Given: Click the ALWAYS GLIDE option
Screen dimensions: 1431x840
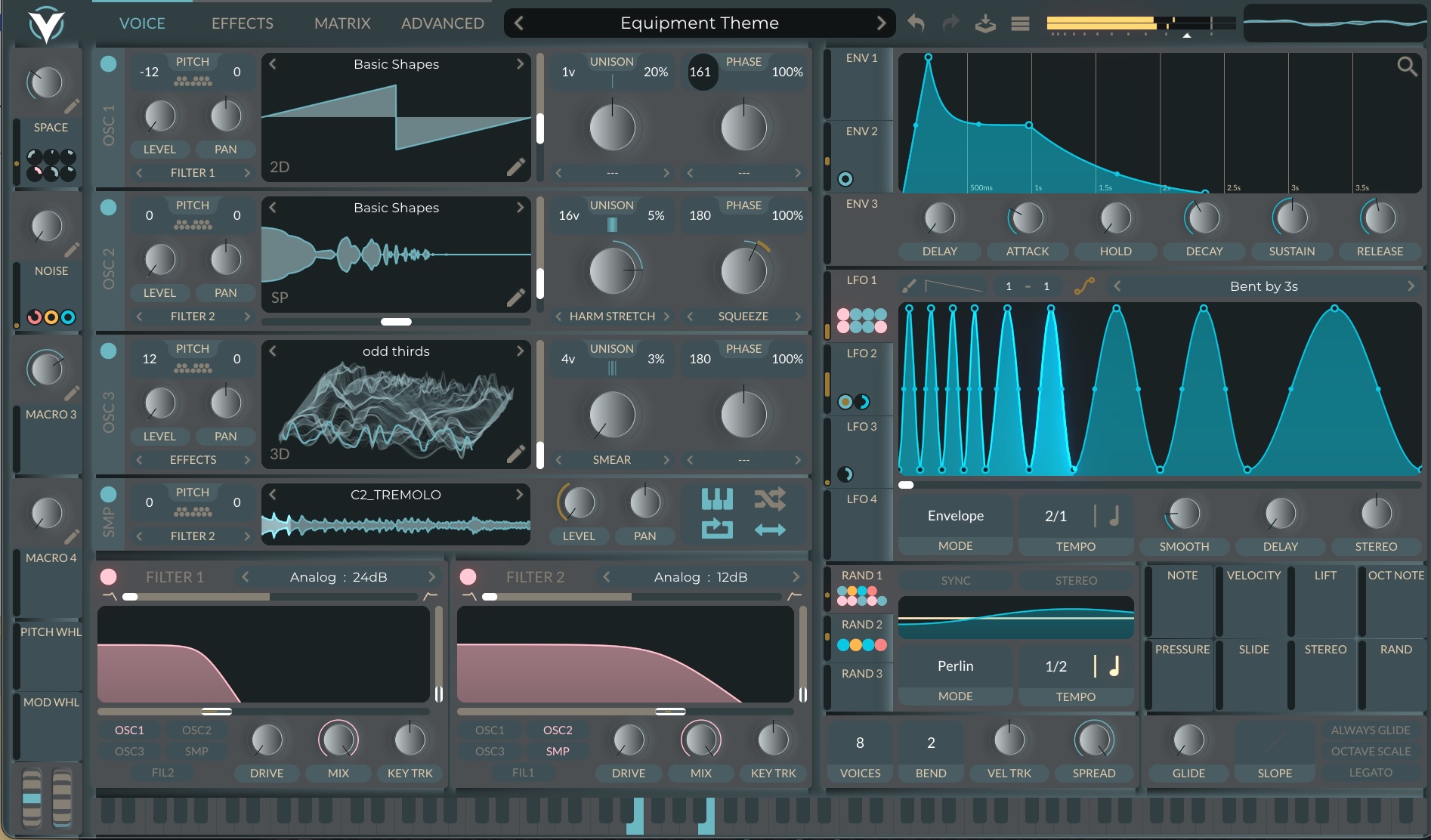Looking at the screenshot, I should tap(1371, 730).
